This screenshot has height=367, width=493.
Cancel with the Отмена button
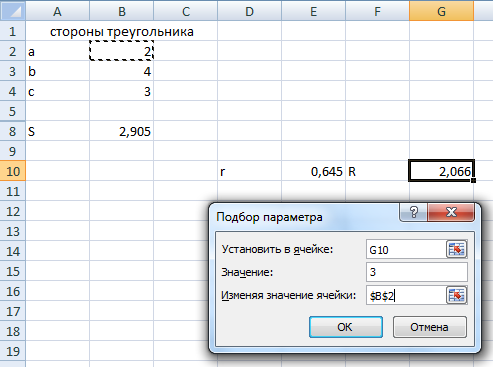430,327
